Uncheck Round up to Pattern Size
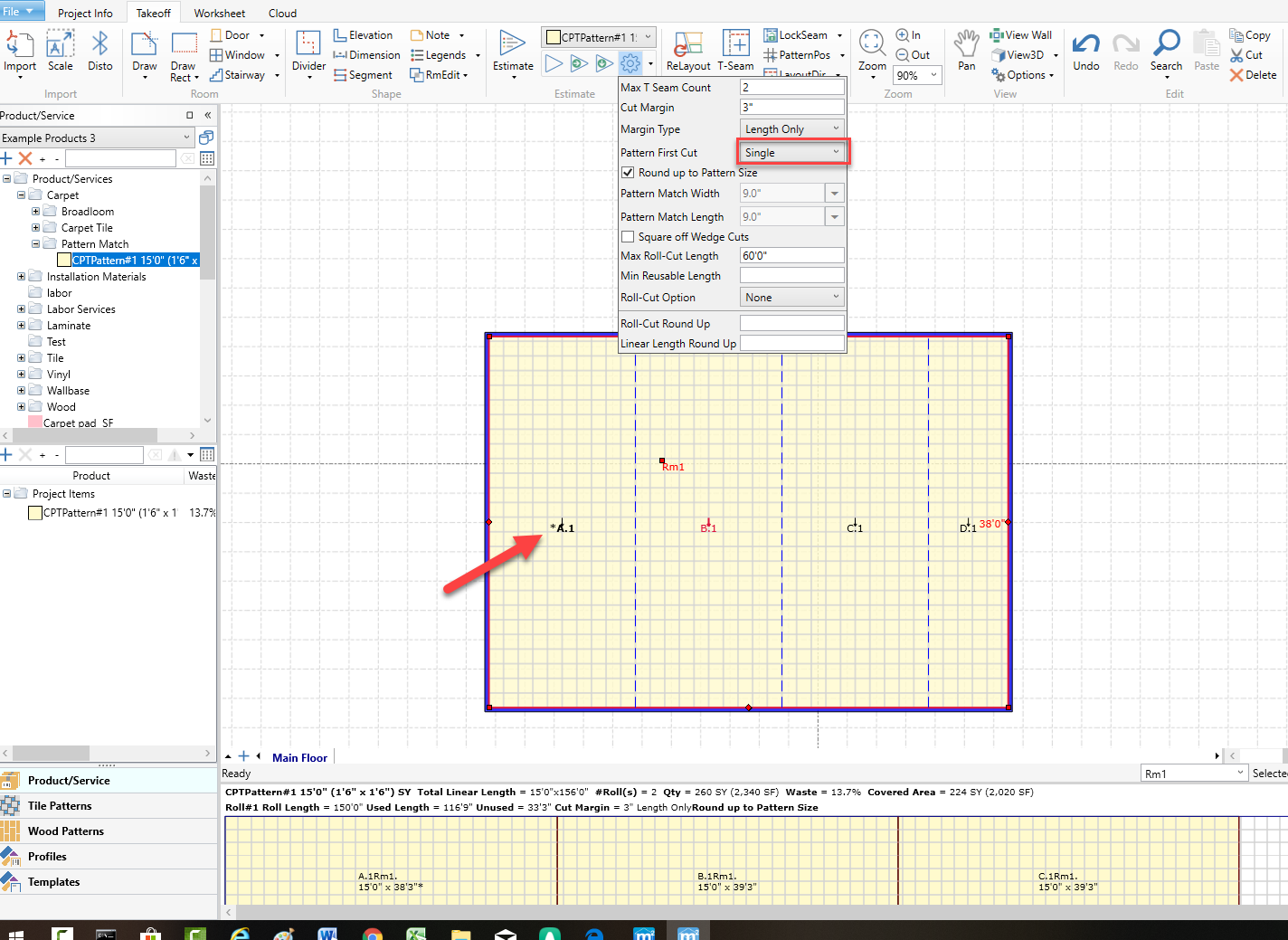The height and width of the screenshot is (940, 1288). 628,173
